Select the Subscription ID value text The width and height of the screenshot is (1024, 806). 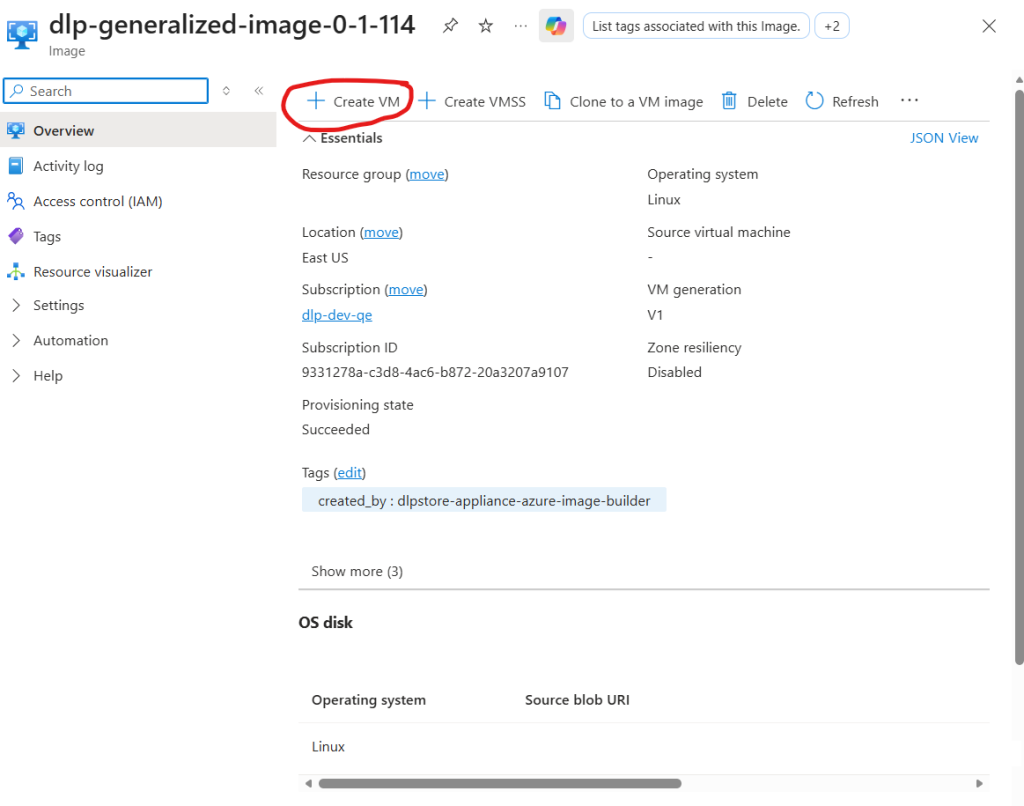(x=435, y=372)
